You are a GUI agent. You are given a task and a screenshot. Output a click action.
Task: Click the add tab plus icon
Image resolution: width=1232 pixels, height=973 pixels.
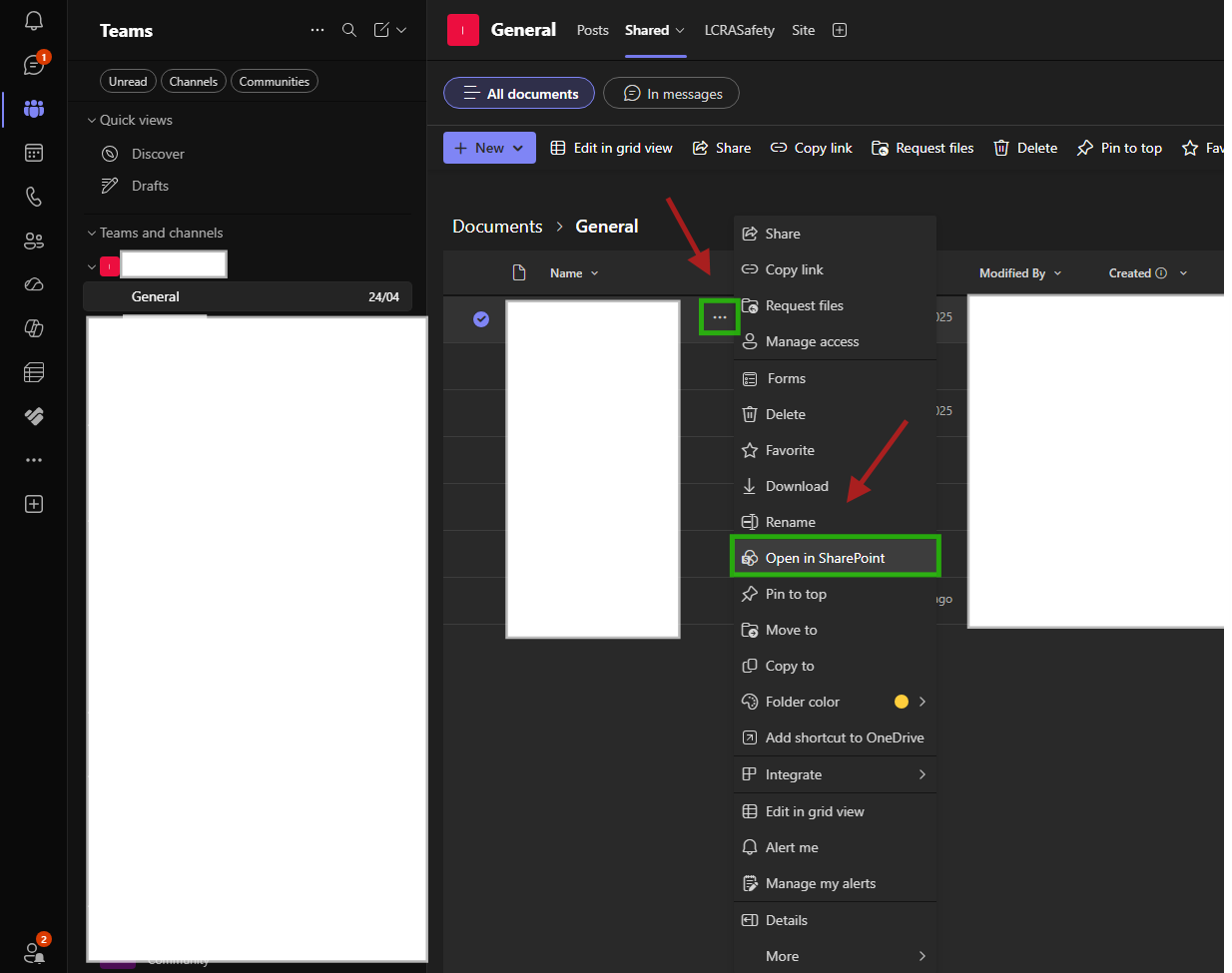(x=840, y=30)
